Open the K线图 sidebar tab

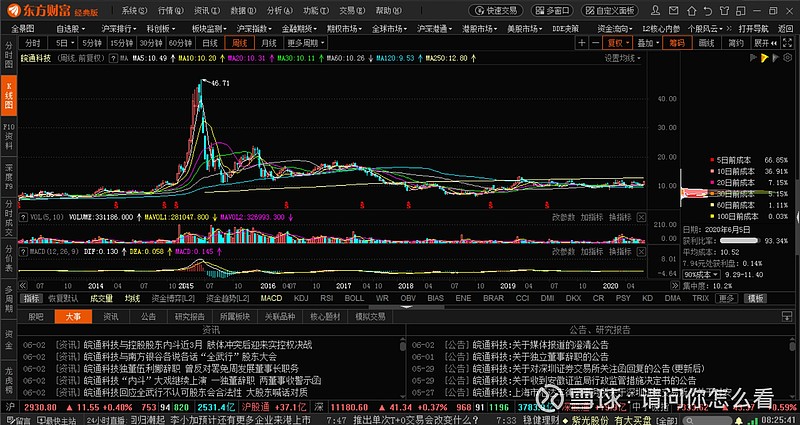click(x=9, y=95)
